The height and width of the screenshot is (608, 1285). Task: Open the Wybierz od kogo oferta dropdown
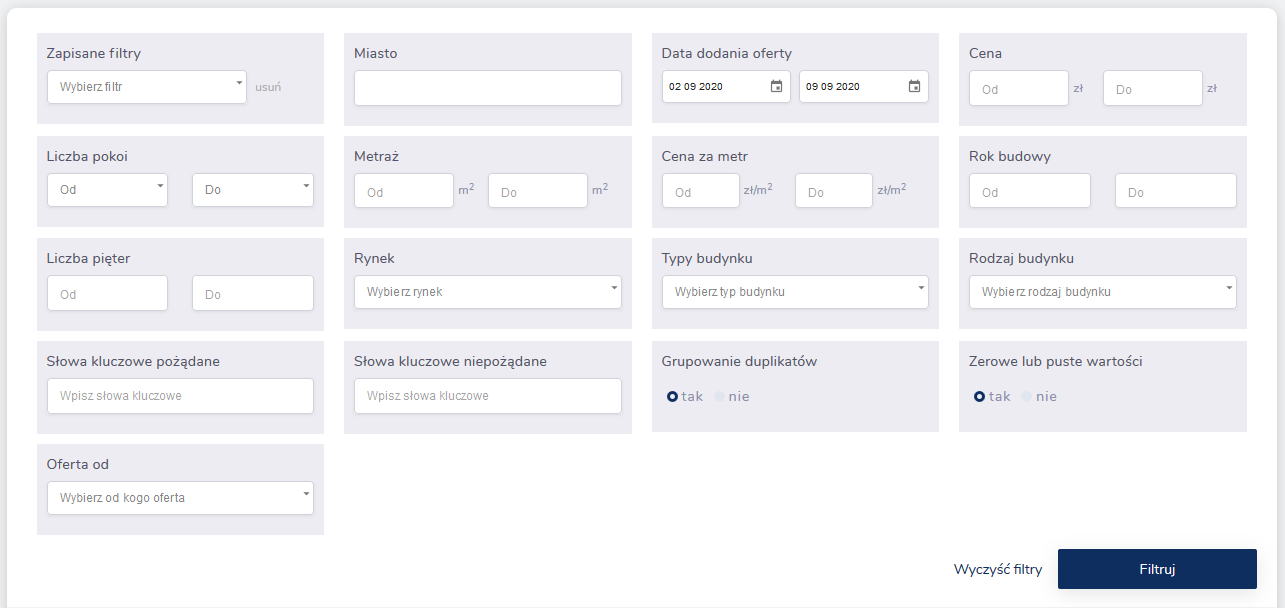[x=180, y=498]
